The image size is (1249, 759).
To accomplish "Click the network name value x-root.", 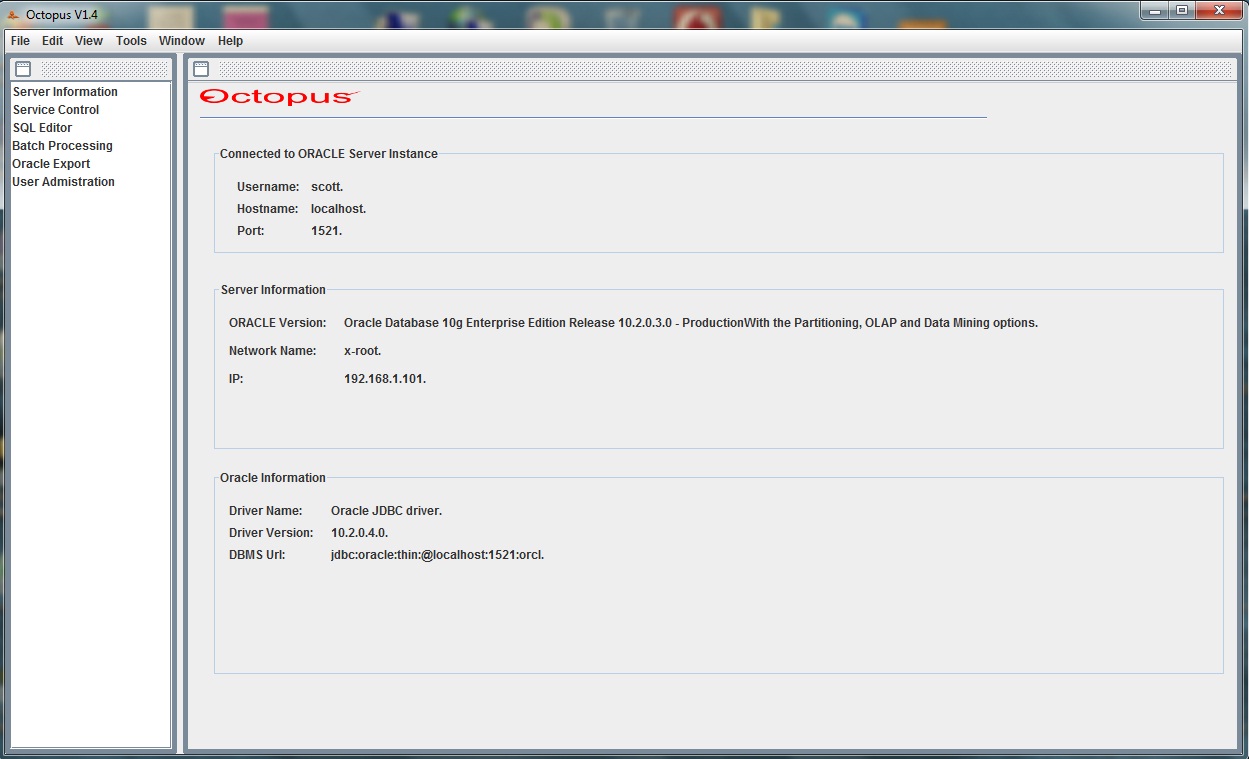I will tap(363, 351).
